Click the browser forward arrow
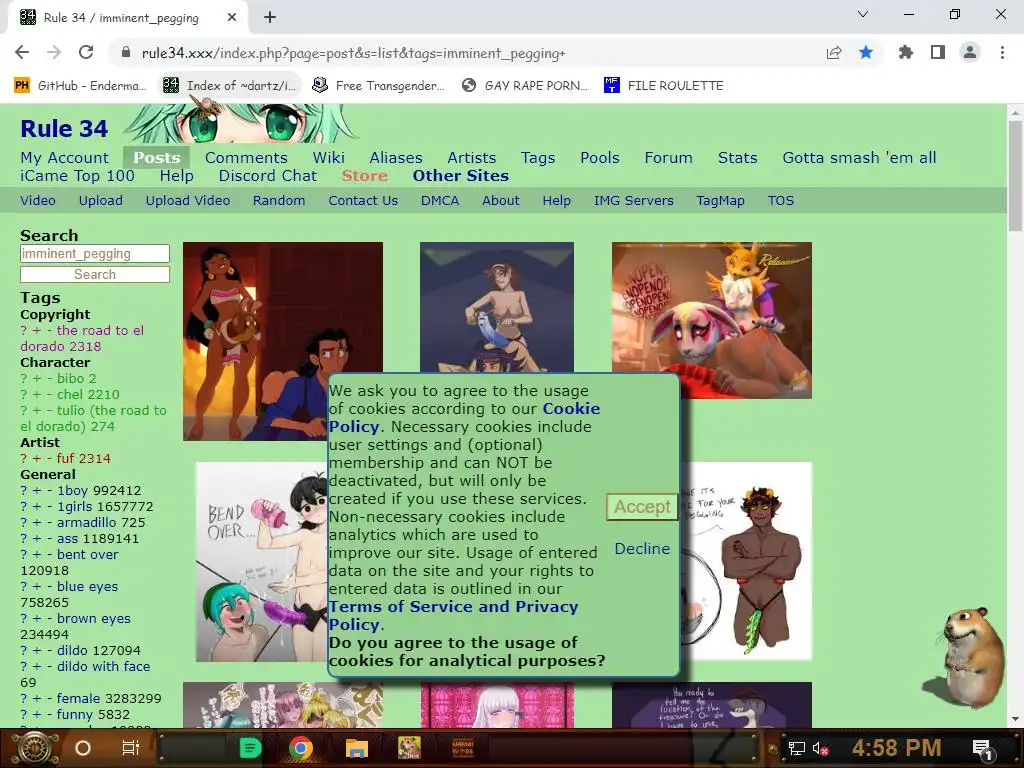This screenshot has height=768, width=1024. [54, 53]
